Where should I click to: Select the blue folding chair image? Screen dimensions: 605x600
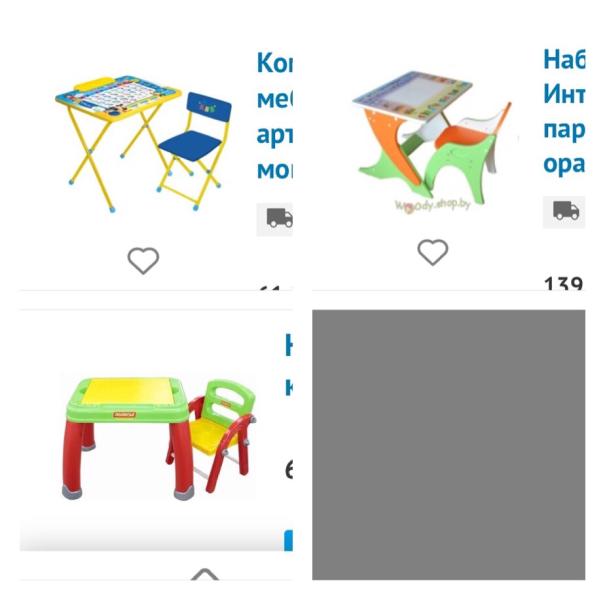[195, 150]
